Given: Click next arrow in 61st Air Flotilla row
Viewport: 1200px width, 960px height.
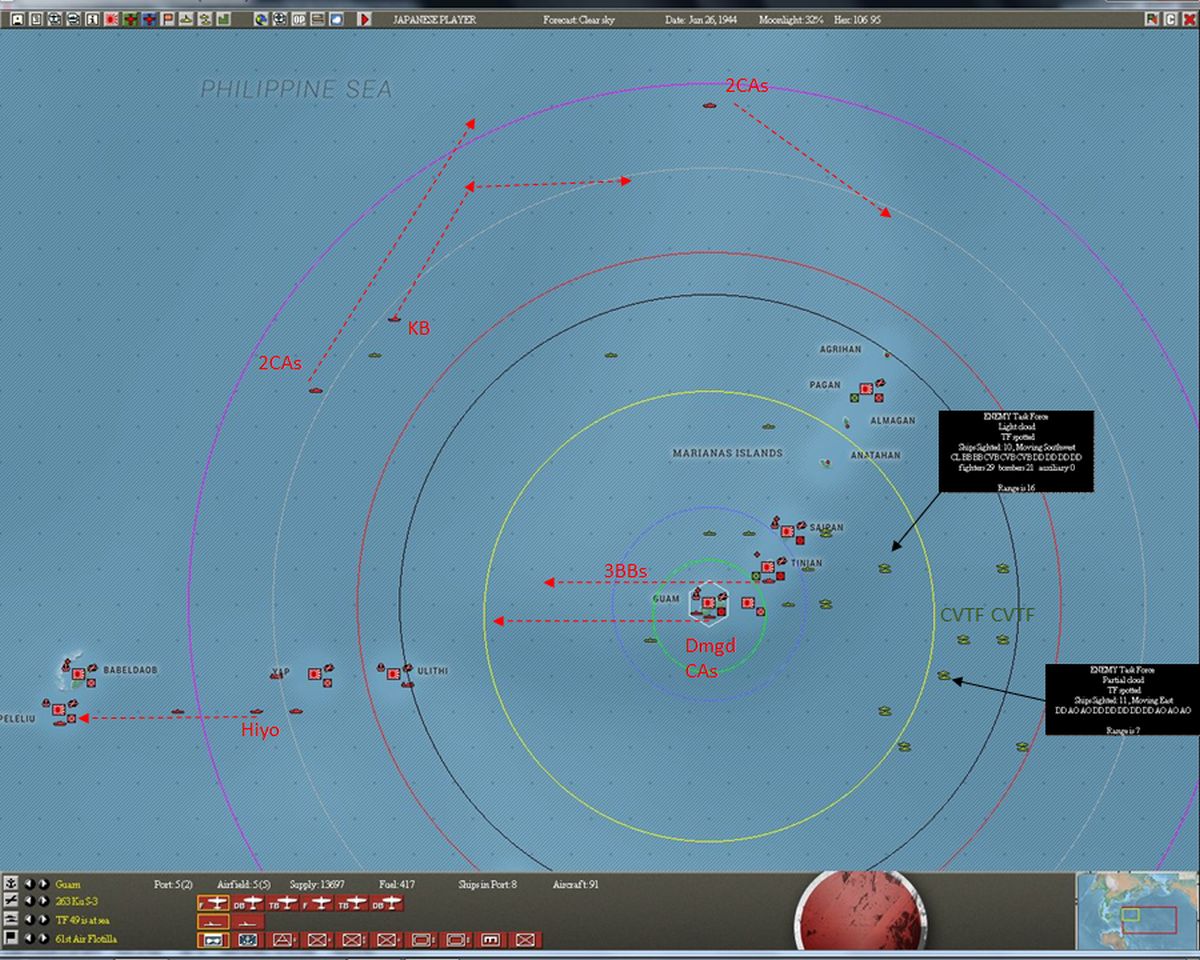Looking at the screenshot, I should tap(43, 938).
